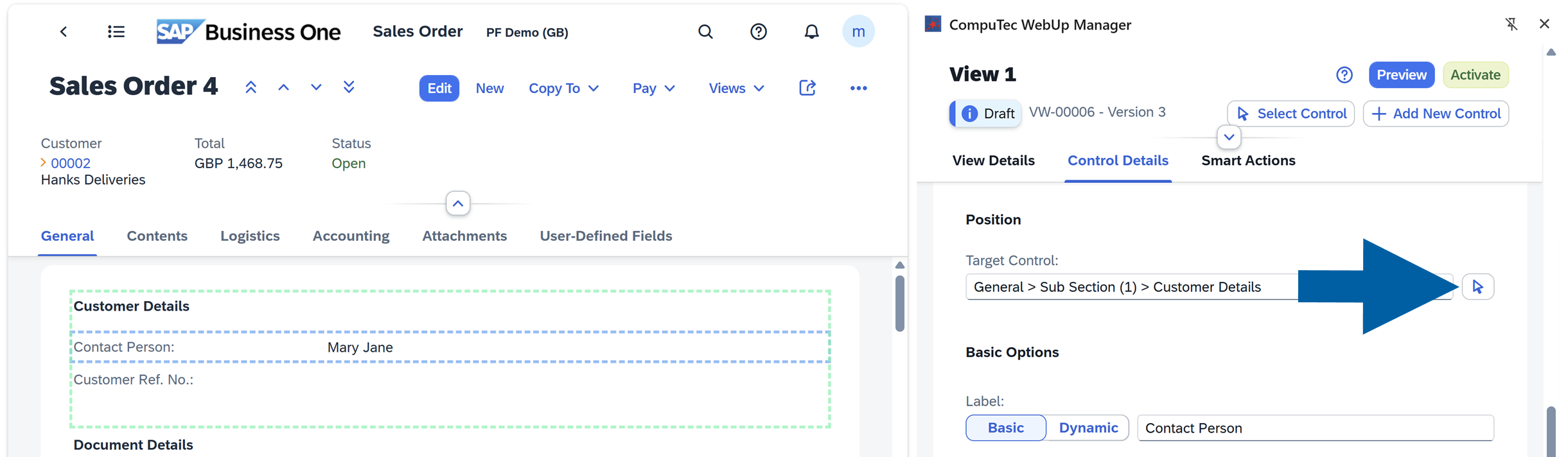Jump to first record double-up arrow
This screenshot has width=1568, height=457.
click(x=251, y=87)
